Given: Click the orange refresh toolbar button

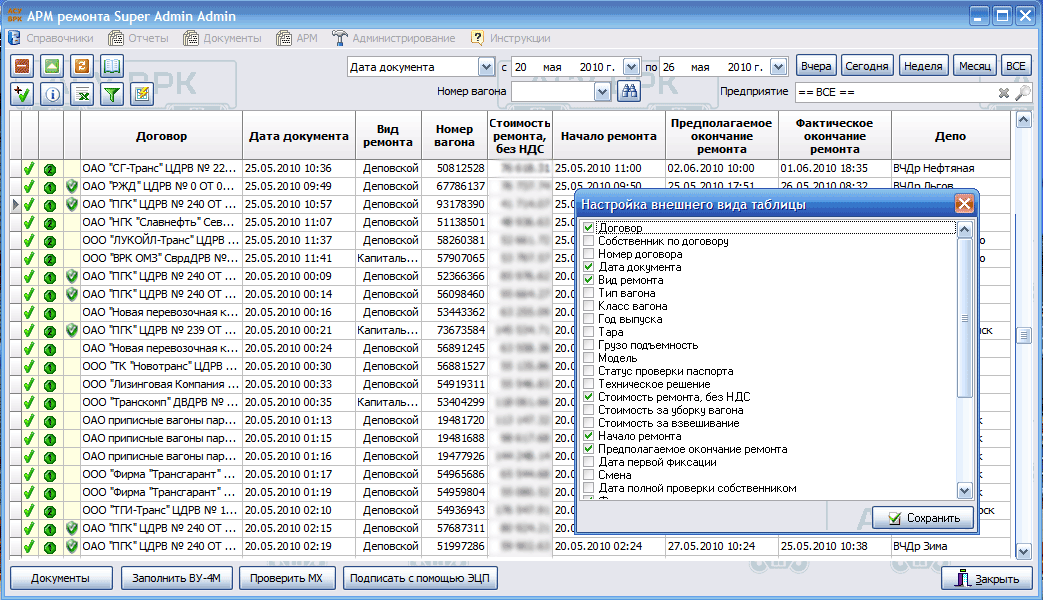Looking at the screenshot, I should point(82,66).
